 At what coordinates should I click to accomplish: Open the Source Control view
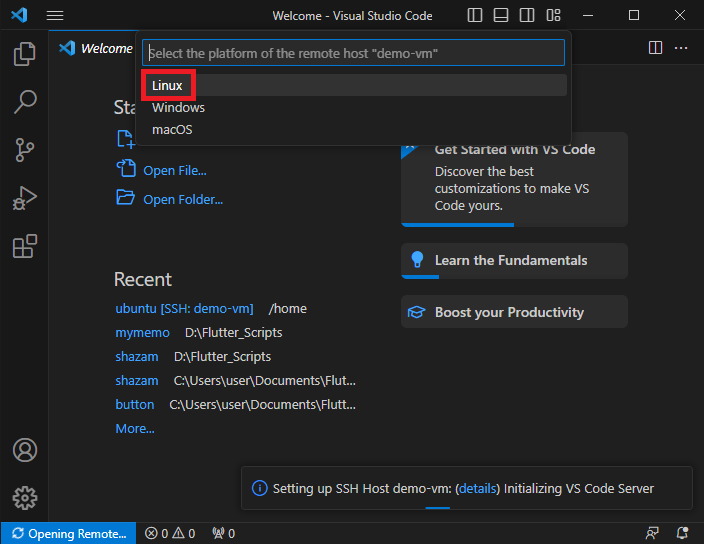pos(25,150)
